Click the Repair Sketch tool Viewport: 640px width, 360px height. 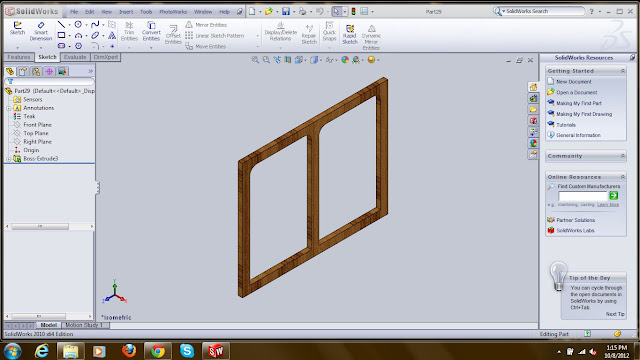(309, 34)
